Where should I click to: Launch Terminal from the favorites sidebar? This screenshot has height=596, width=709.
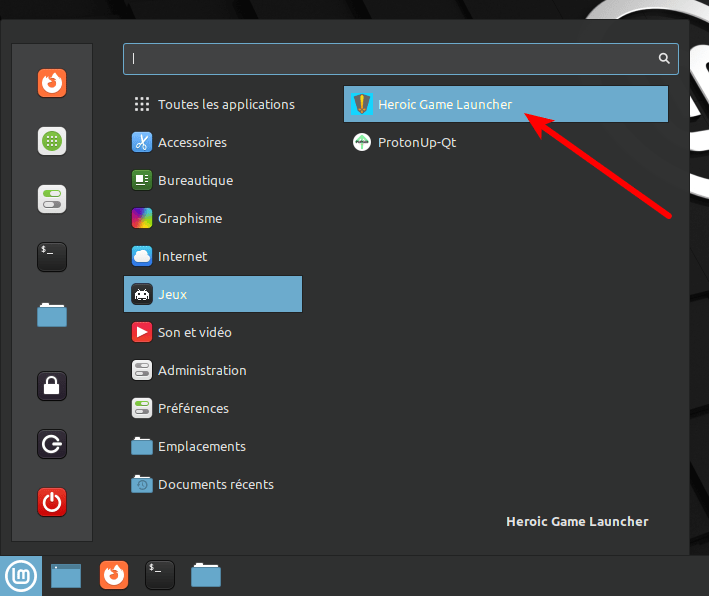[52, 257]
